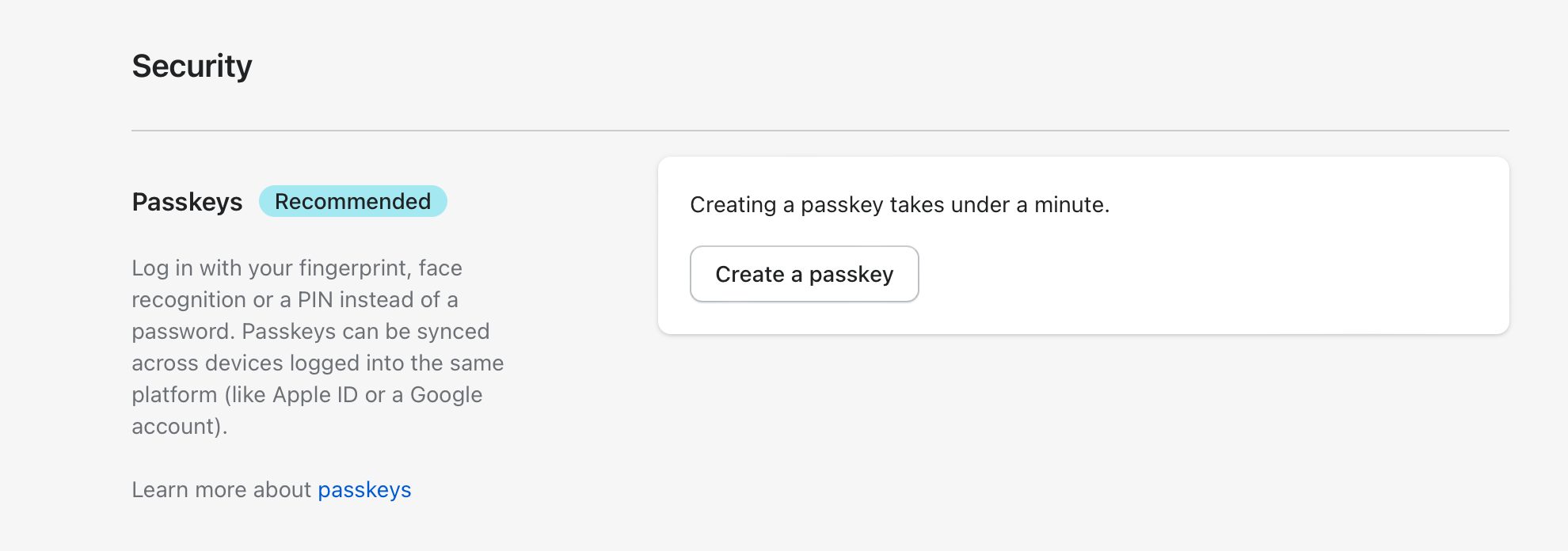Click the Learn more about passkeys sentence

[x=271, y=489]
